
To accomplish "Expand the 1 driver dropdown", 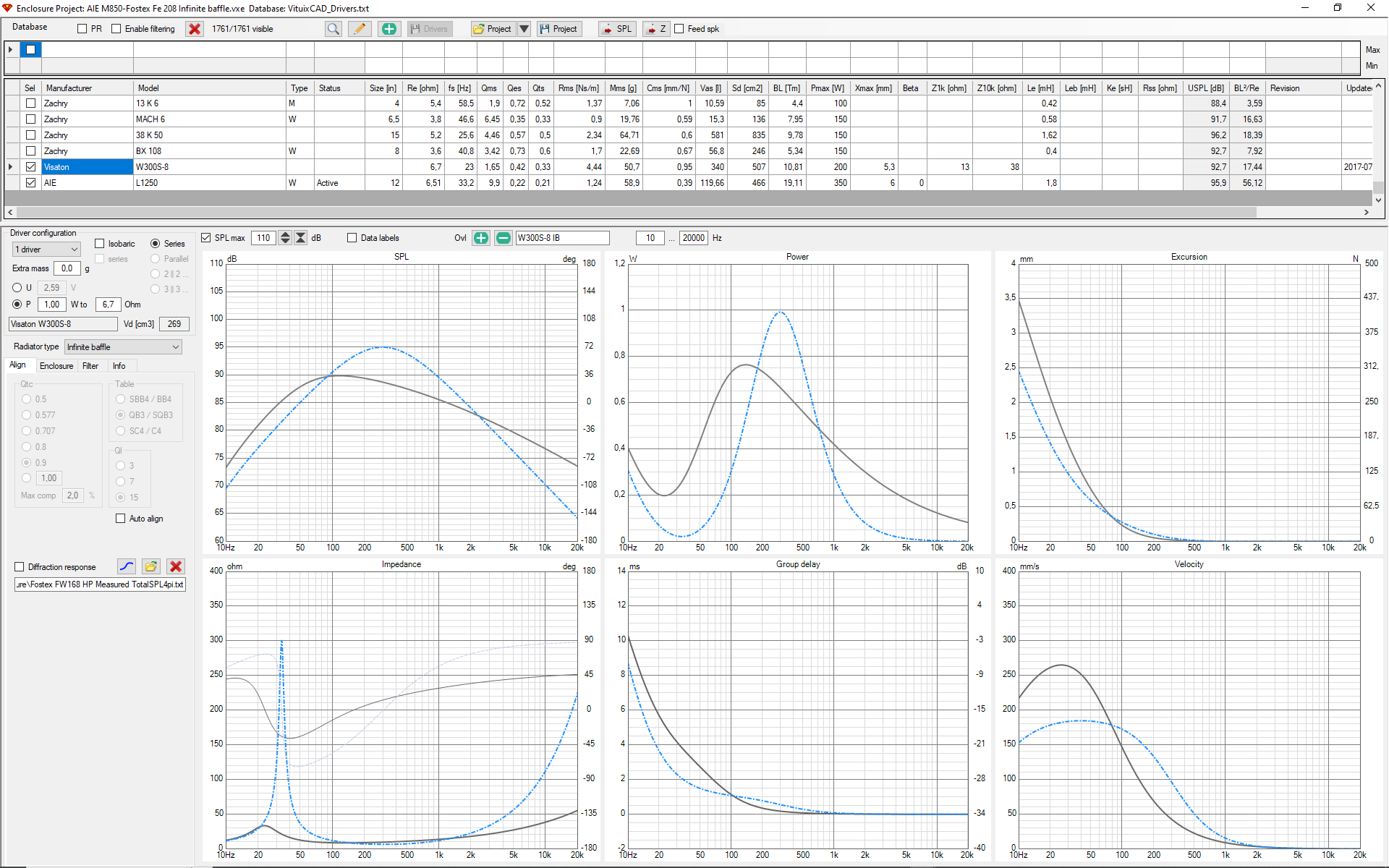I will click(46, 250).
